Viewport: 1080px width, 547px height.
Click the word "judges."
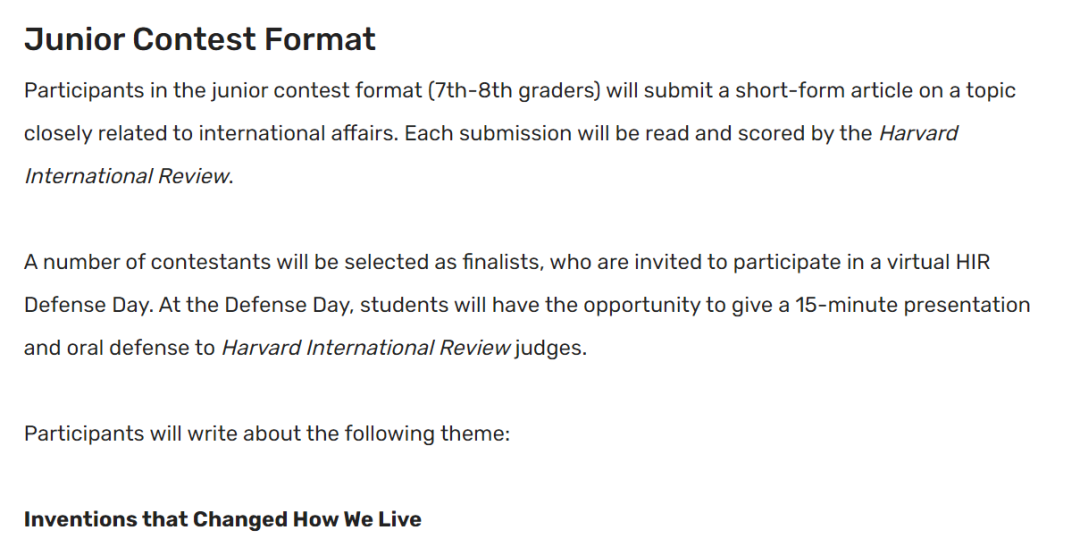(x=550, y=348)
